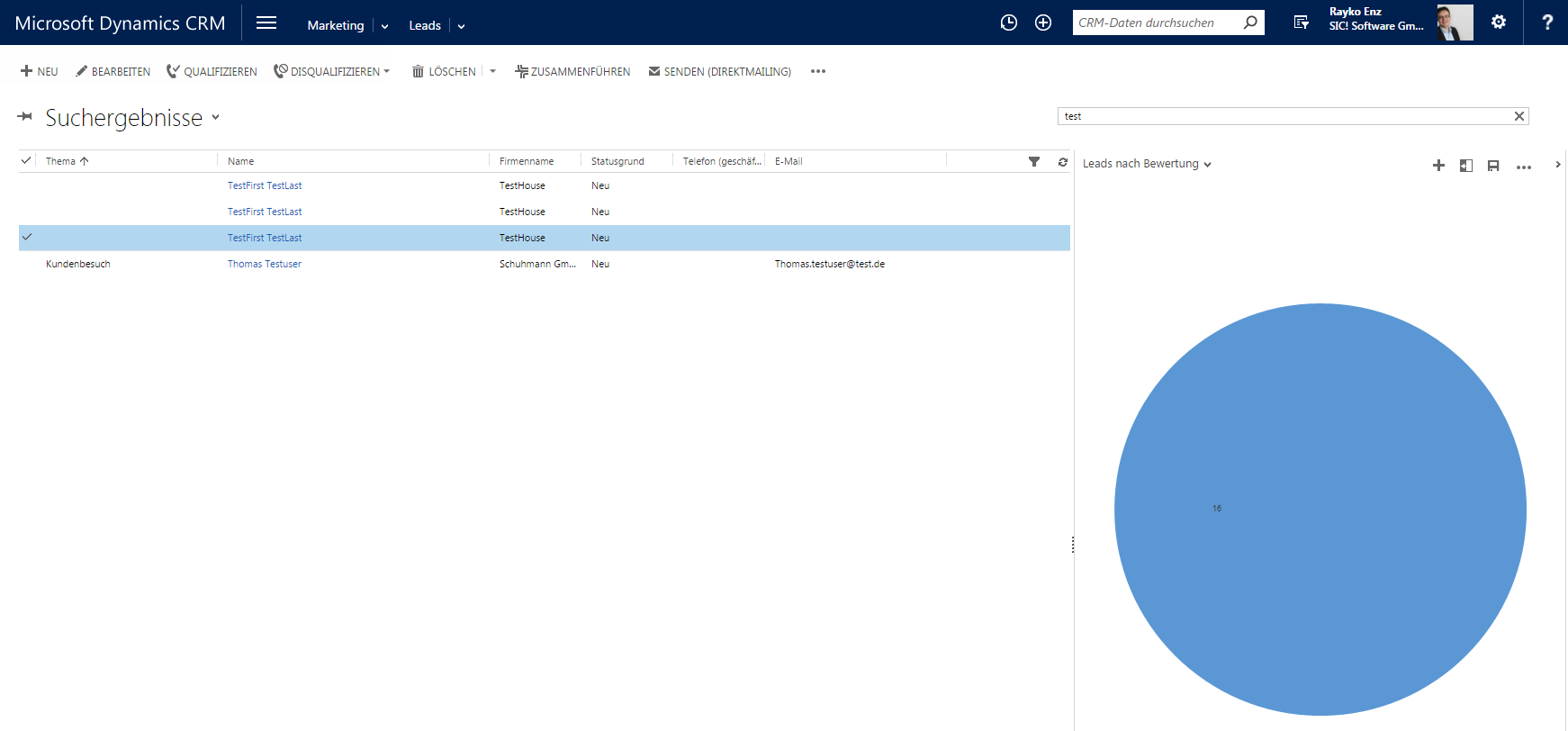Click the quick create plus icon
Image resolution: width=1568 pixels, height=731 pixels.
click(1043, 23)
